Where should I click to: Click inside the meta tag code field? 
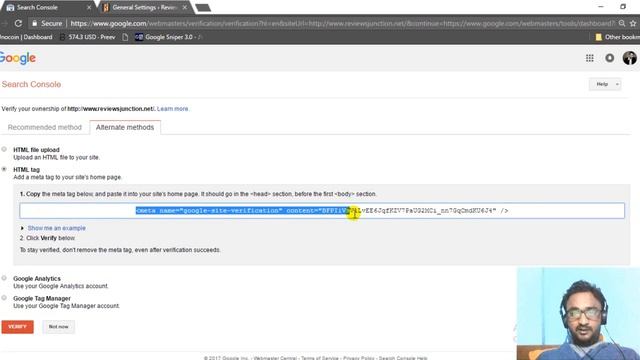[322, 211]
